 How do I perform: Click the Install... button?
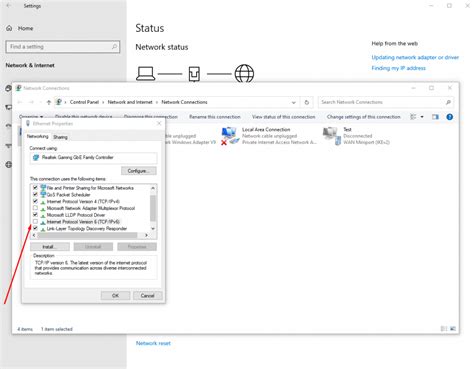(50, 247)
